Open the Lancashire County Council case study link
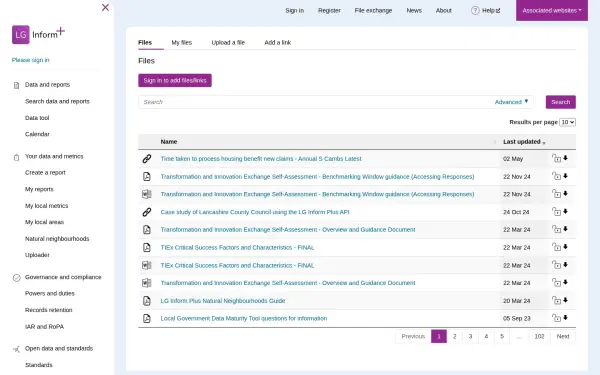The height and width of the screenshot is (375, 600). 255,212
